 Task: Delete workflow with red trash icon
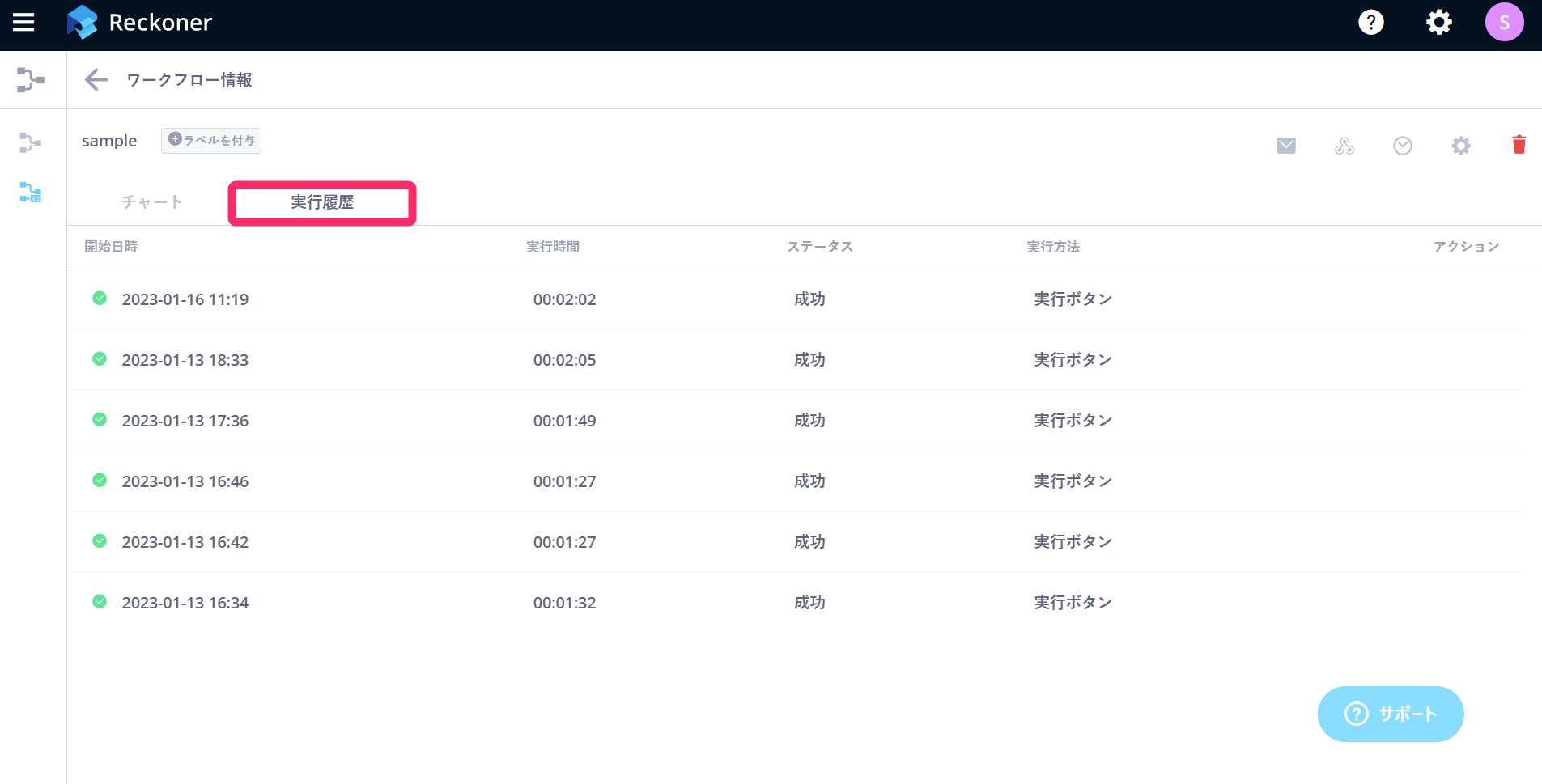coord(1519,145)
